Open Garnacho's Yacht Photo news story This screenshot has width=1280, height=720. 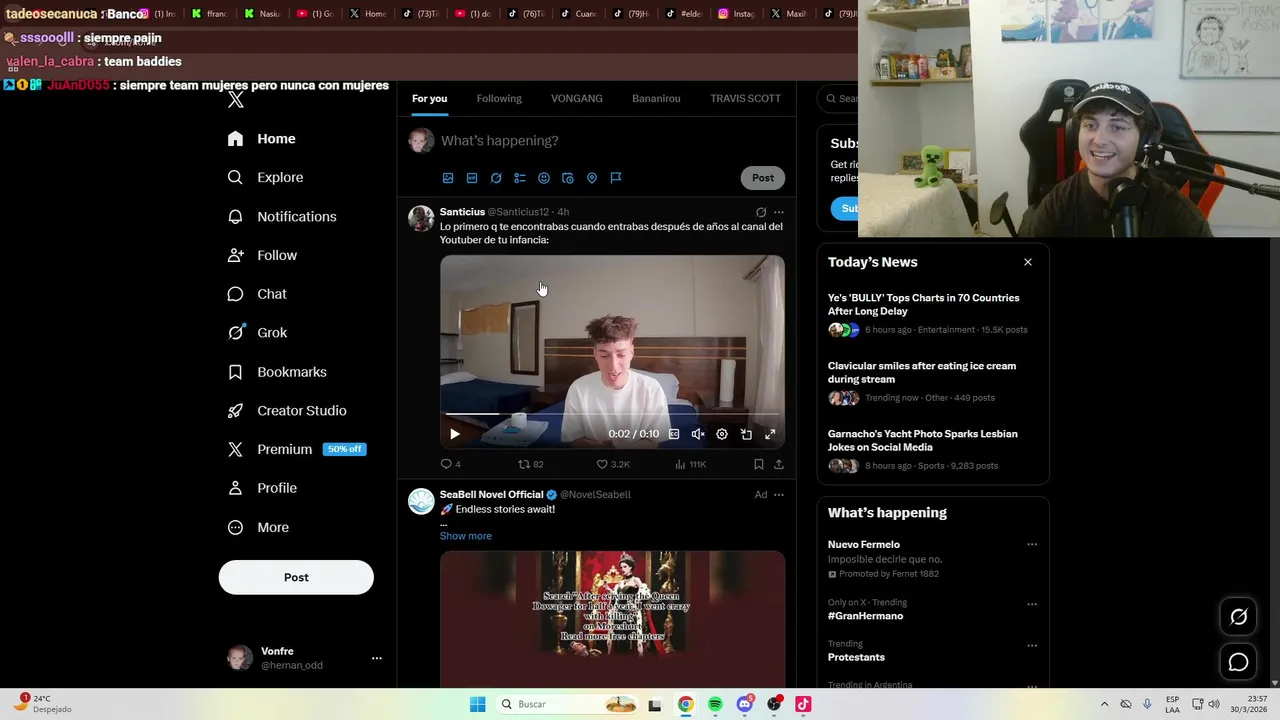932,449
